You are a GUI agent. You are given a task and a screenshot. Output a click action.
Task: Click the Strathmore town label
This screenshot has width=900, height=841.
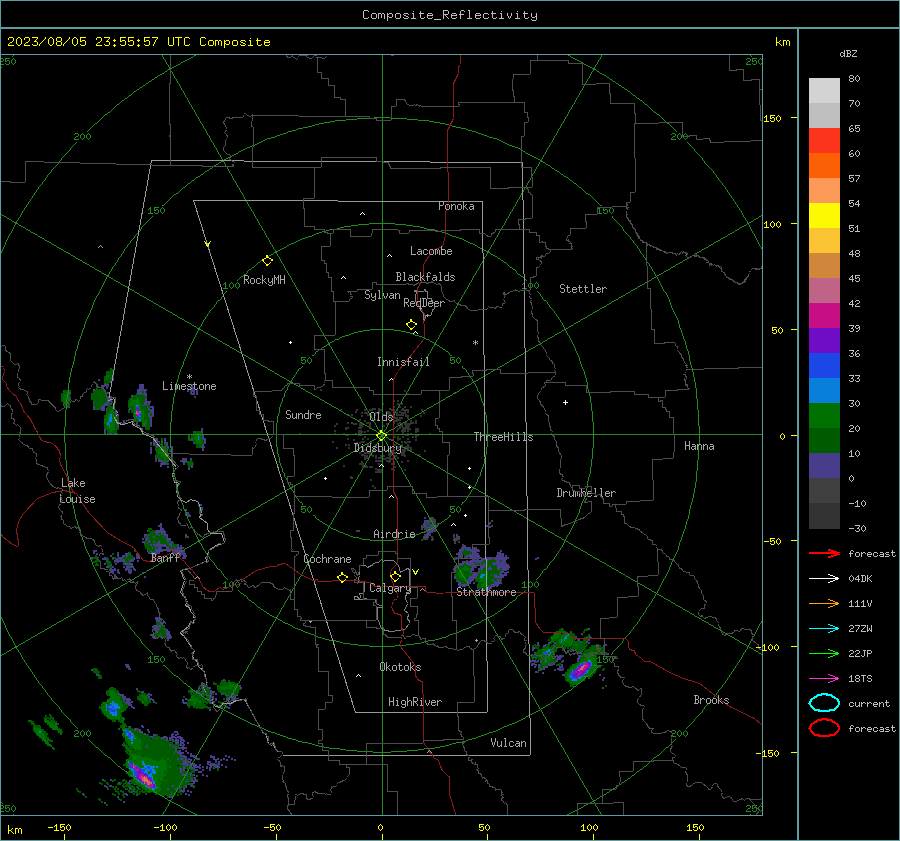coord(487,592)
